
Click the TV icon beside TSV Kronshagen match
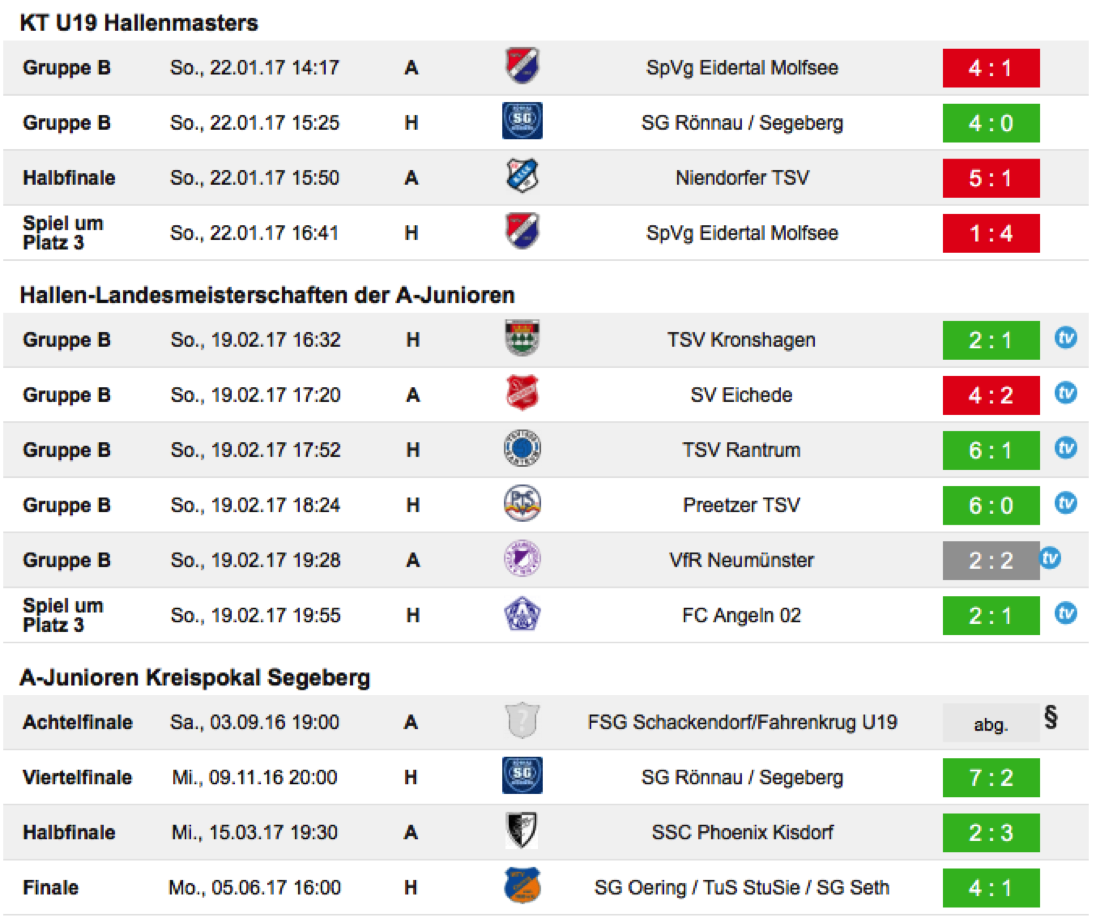click(x=1066, y=338)
